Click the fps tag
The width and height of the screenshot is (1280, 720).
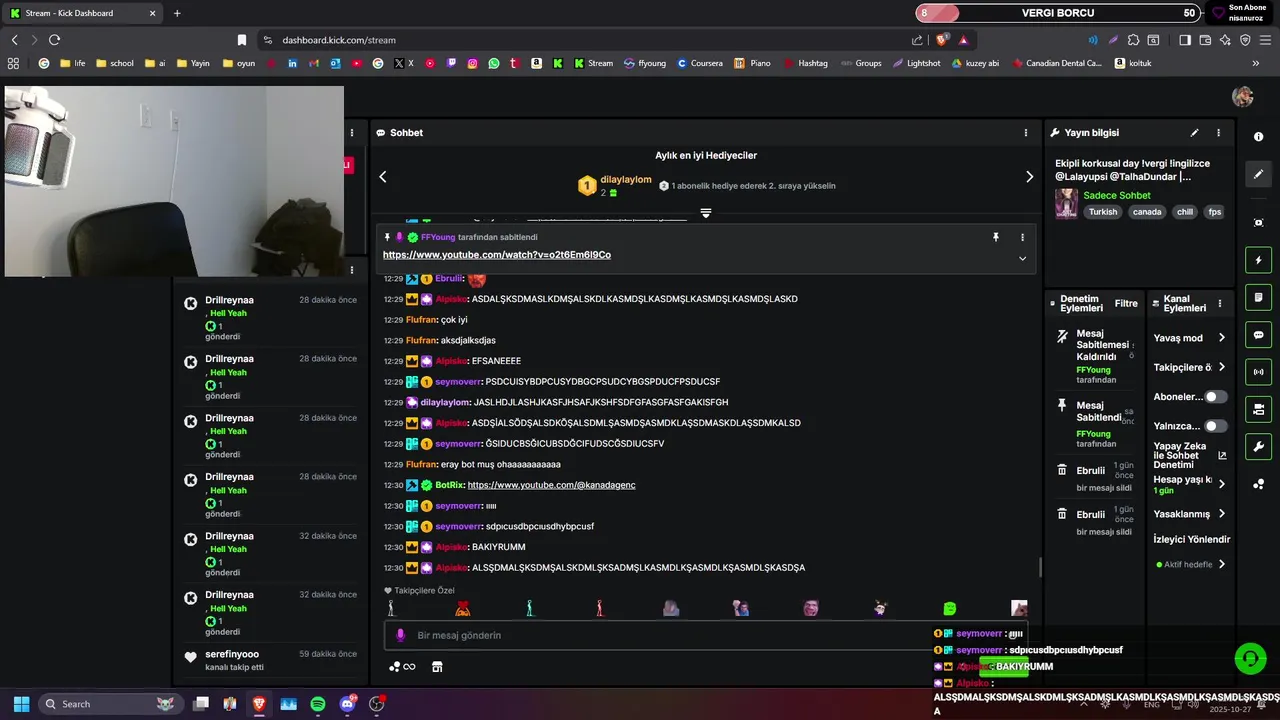[1214, 212]
